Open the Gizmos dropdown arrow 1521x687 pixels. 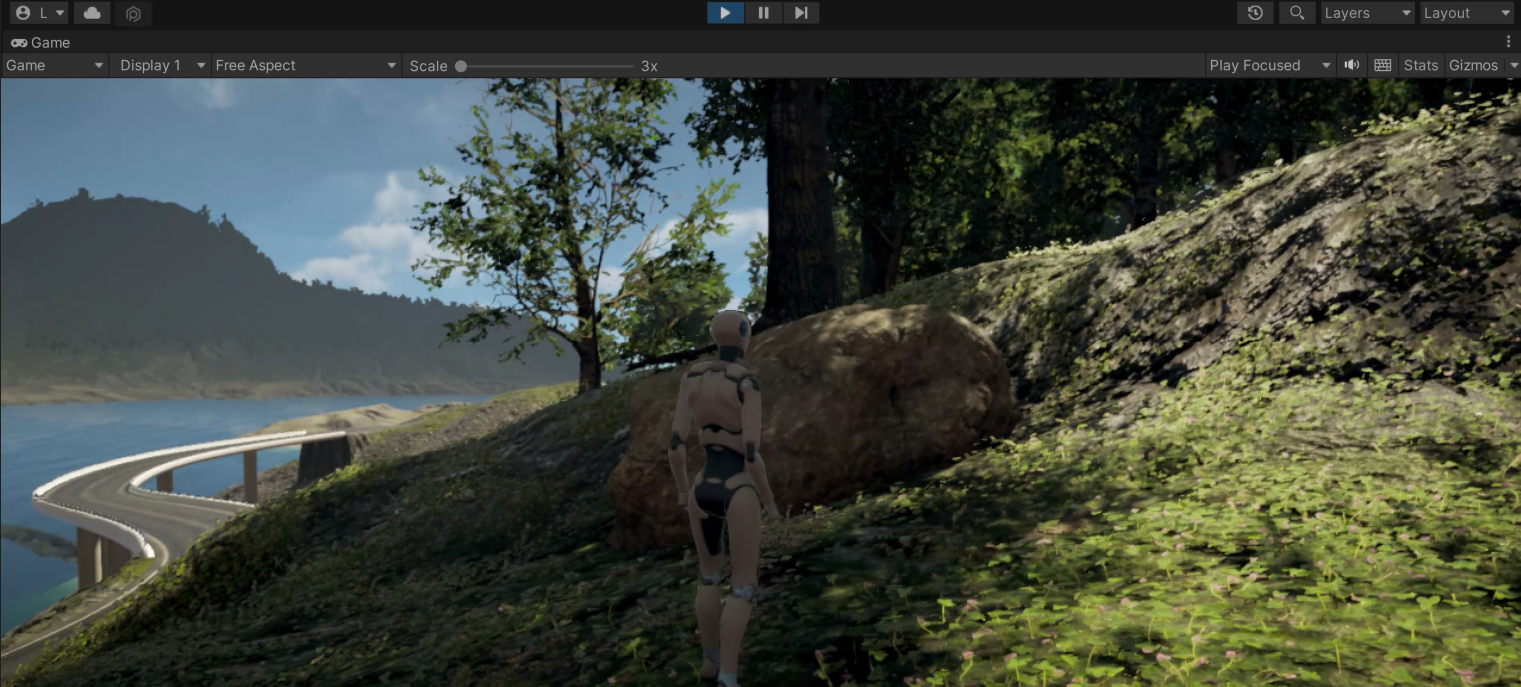(x=1512, y=65)
